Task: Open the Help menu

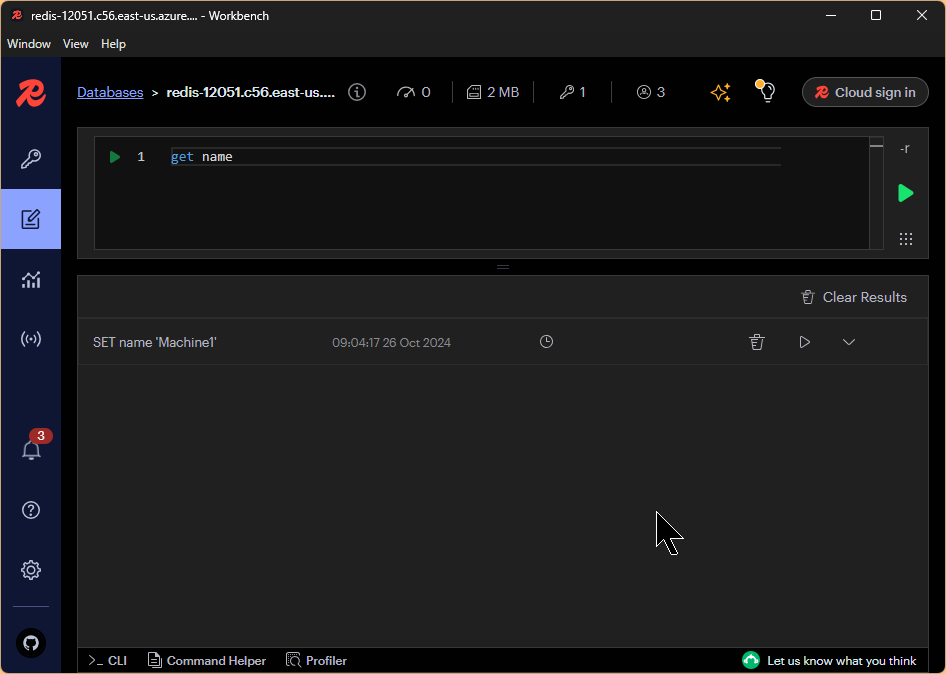Action: click(113, 44)
